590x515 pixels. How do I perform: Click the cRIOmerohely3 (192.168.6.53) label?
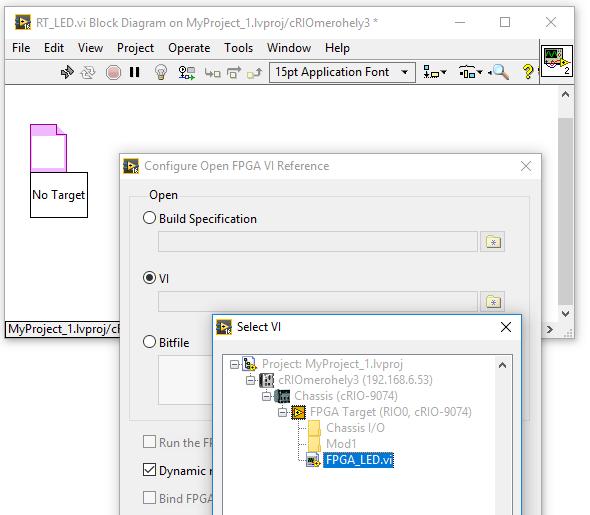(355, 380)
